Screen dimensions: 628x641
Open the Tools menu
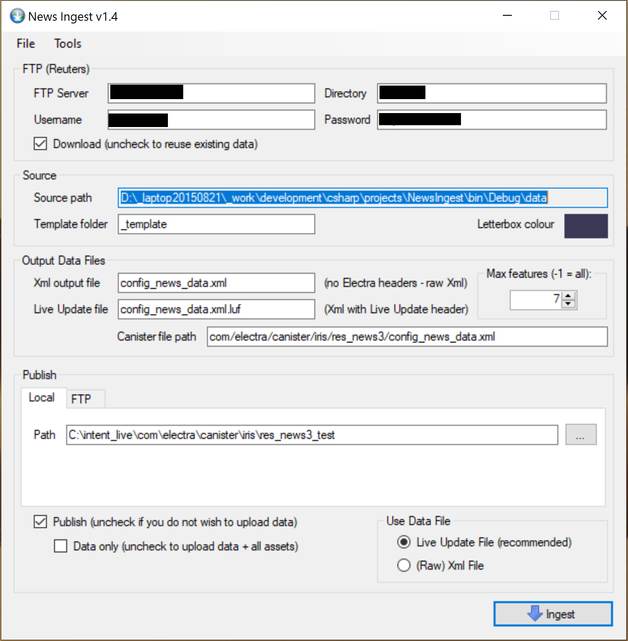[x=68, y=44]
